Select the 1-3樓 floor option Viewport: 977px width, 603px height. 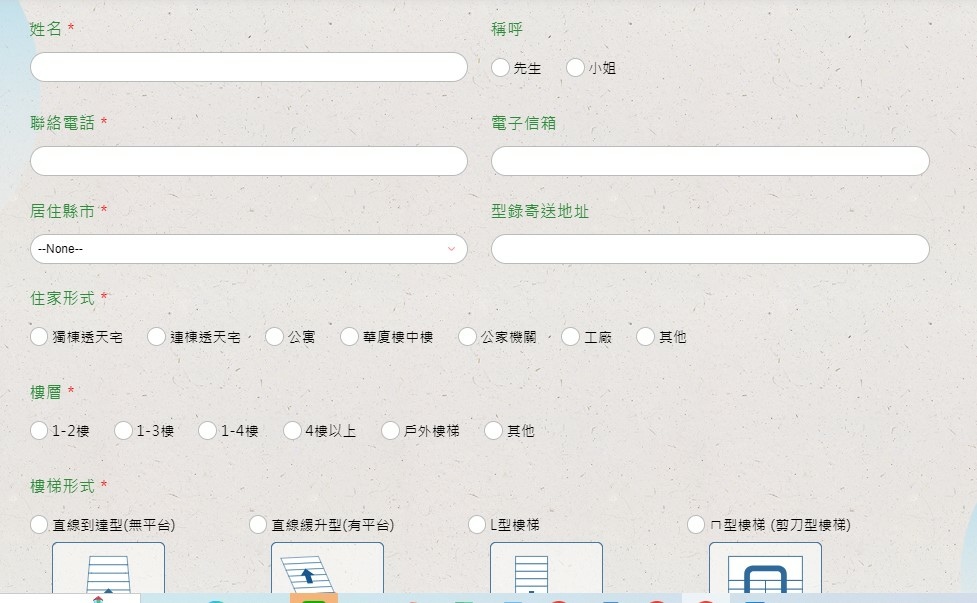click(123, 430)
